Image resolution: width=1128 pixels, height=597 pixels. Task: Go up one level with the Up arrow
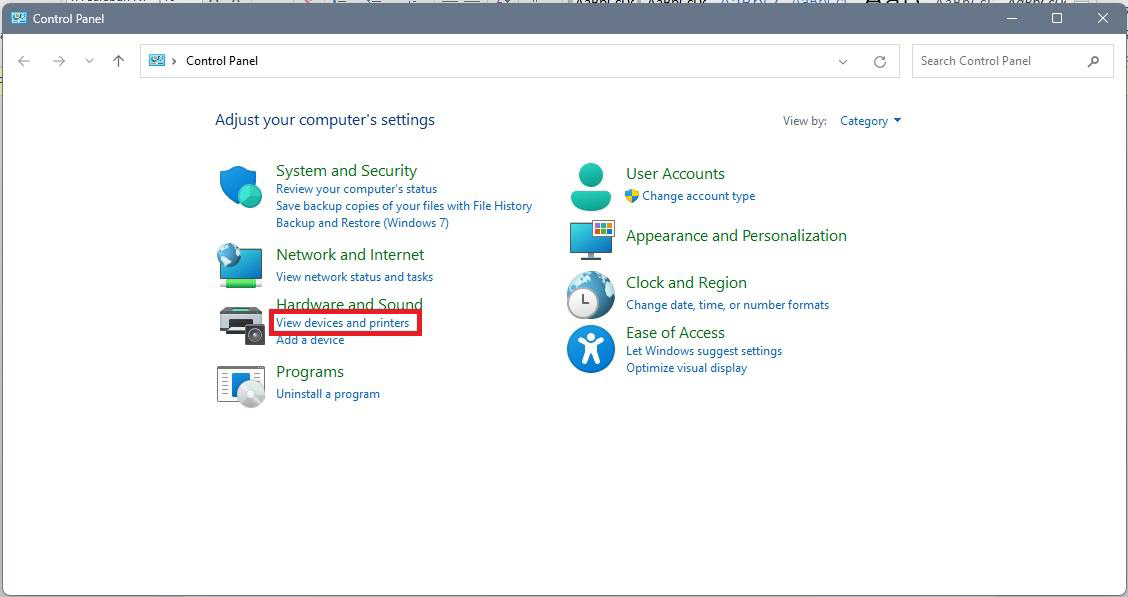118,61
